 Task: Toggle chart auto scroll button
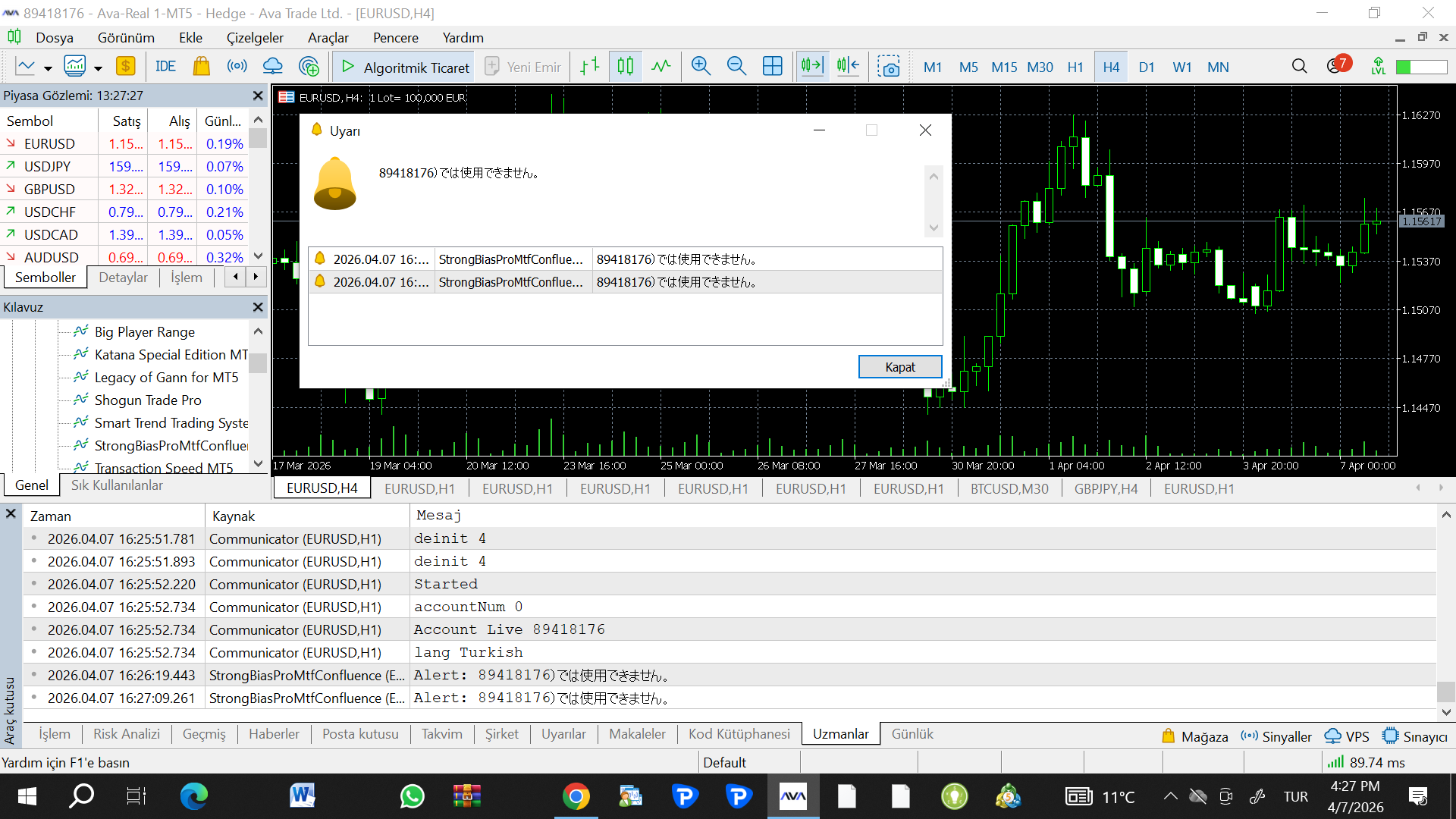coord(811,67)
